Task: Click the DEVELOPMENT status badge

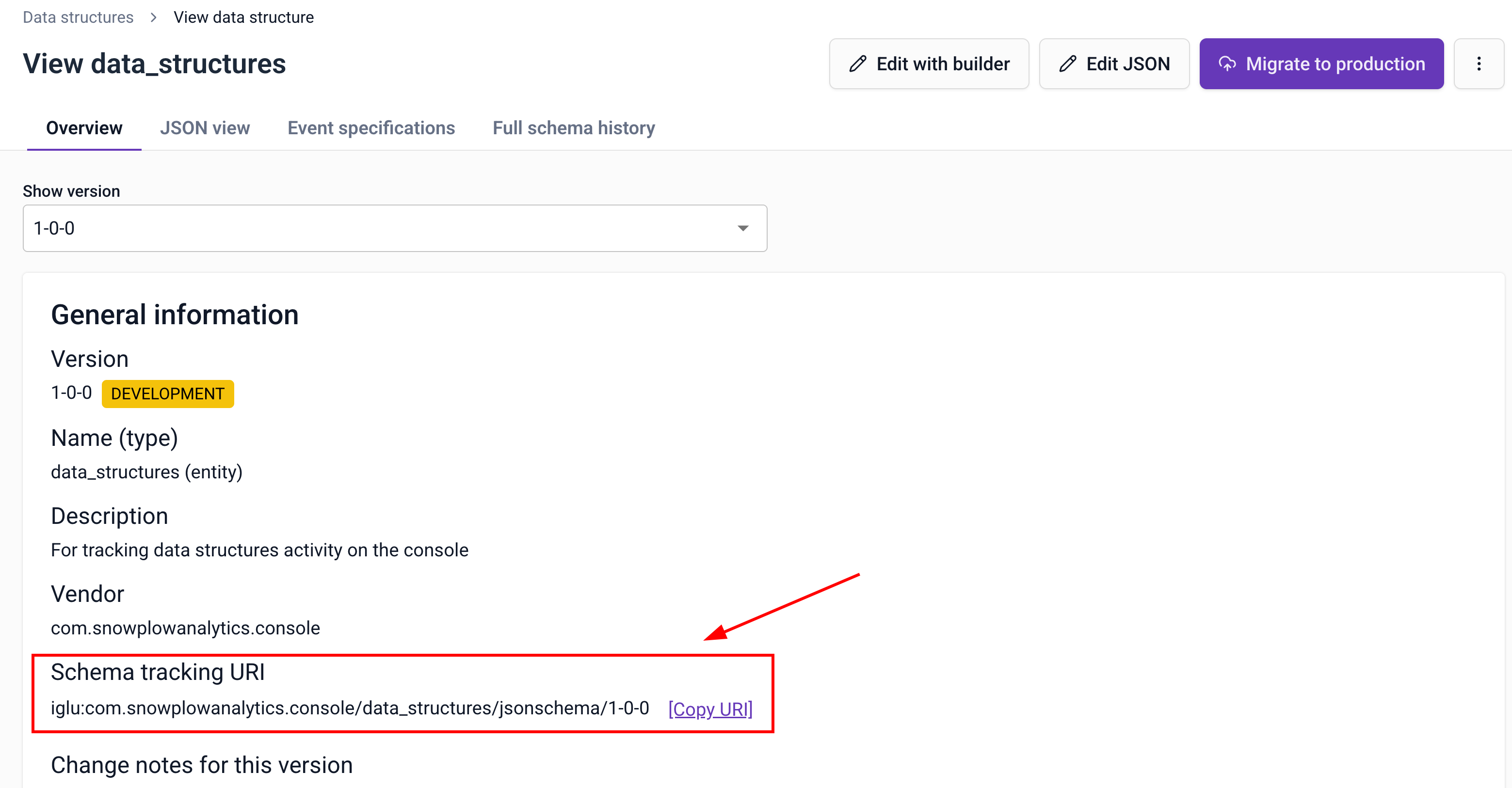Action: coord(168,394)
